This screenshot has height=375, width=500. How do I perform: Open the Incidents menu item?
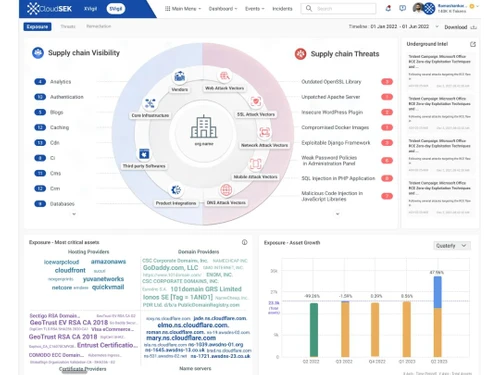click(282, 9)
